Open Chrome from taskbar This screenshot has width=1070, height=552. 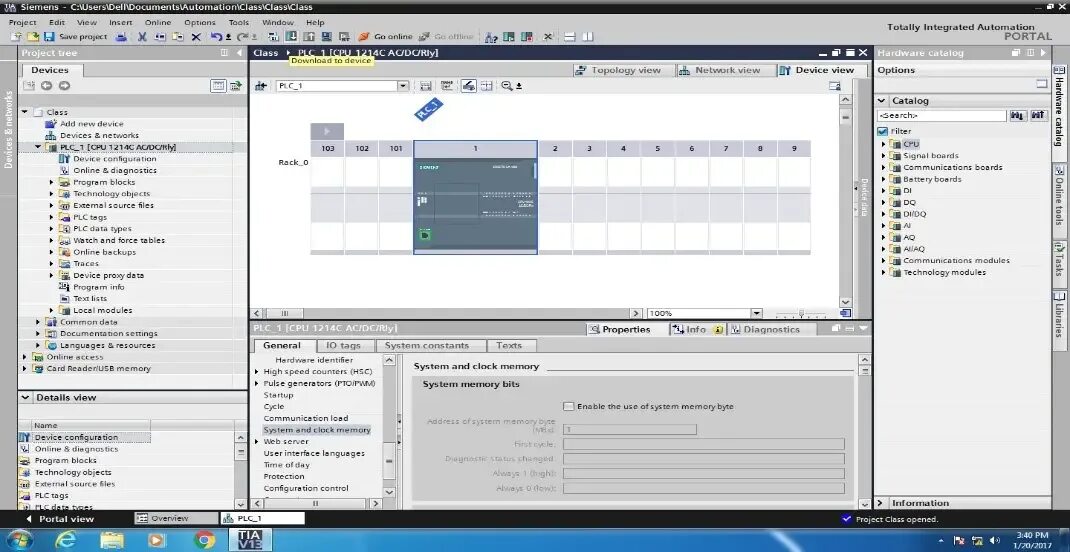point(204,540)
